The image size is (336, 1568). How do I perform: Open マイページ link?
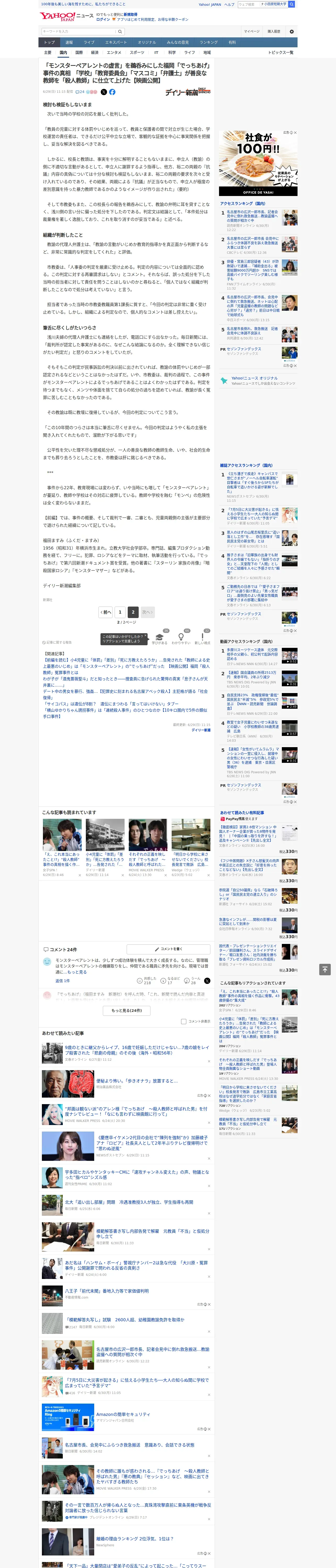[251, 32]
